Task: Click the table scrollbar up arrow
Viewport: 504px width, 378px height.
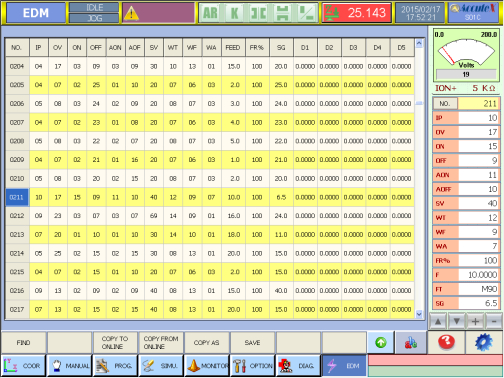Action: click(419, 43)
